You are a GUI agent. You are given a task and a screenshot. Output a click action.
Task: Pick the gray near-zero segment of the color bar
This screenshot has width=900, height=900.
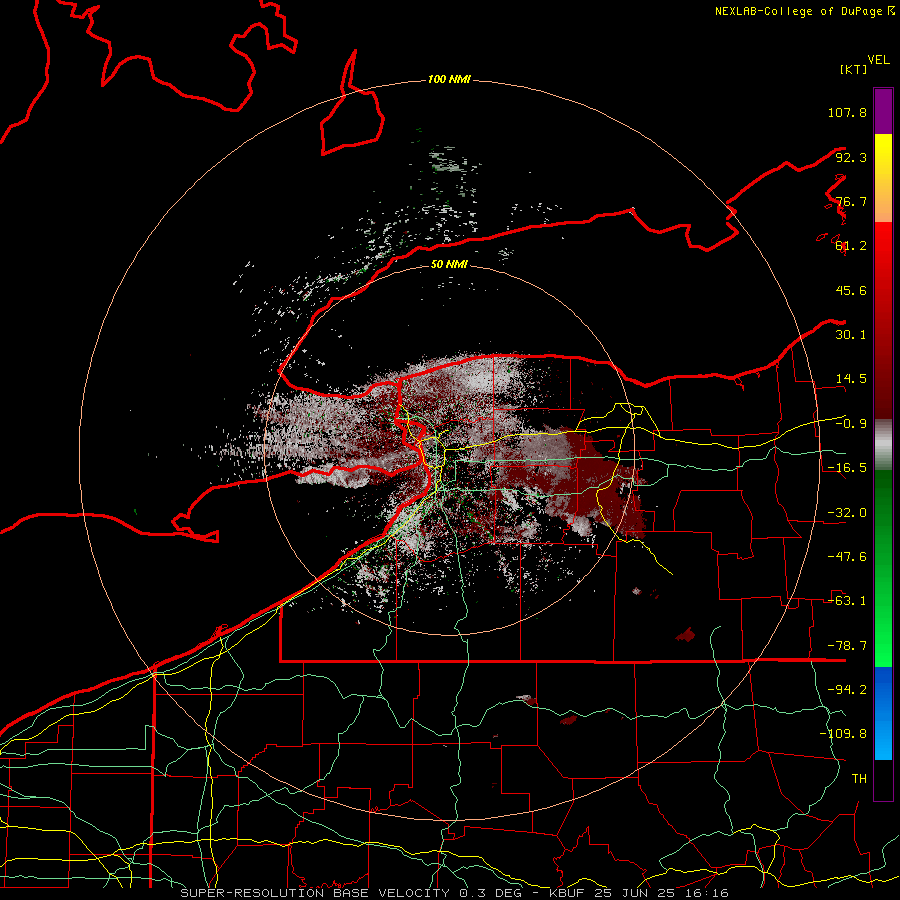tap(883, 445)
